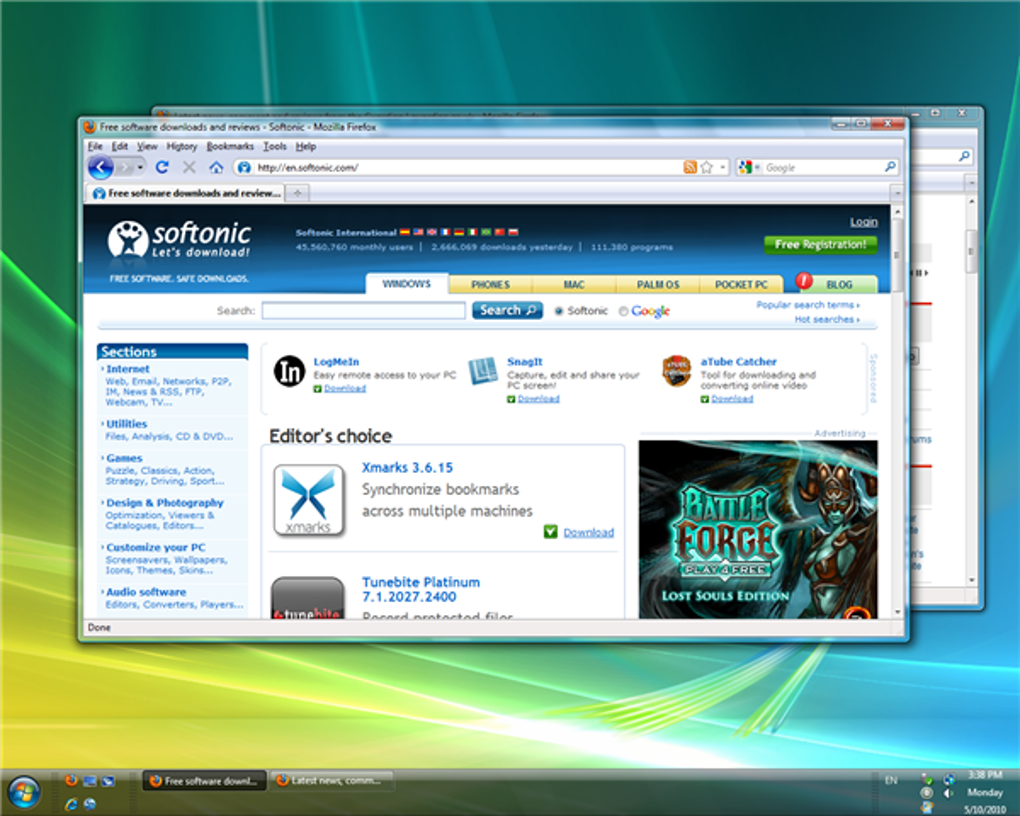Click the network globe tray icon
Screen dimensions: 1020x816
tap(949, 778)
